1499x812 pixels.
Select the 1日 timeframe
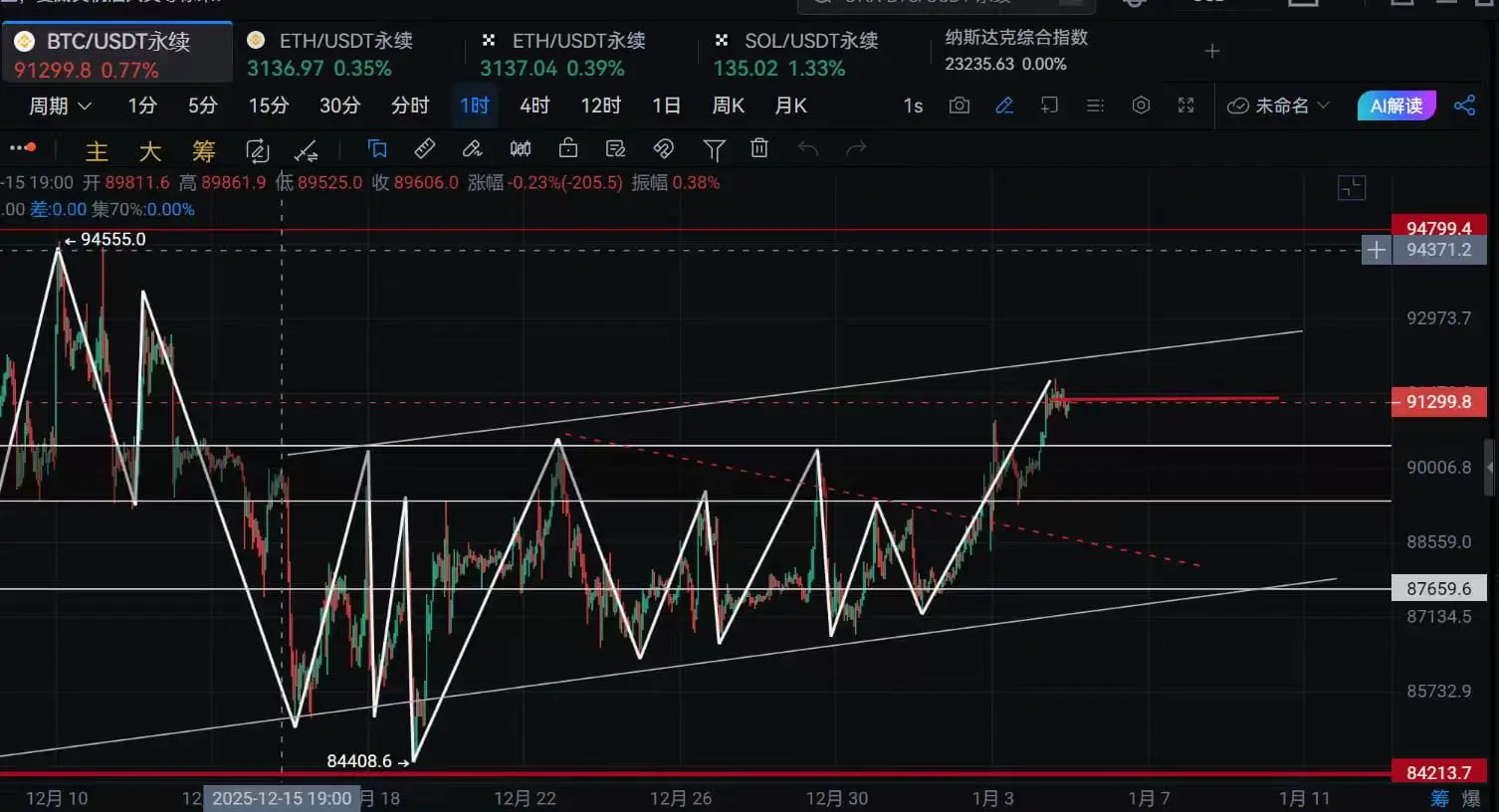(666, 105)
